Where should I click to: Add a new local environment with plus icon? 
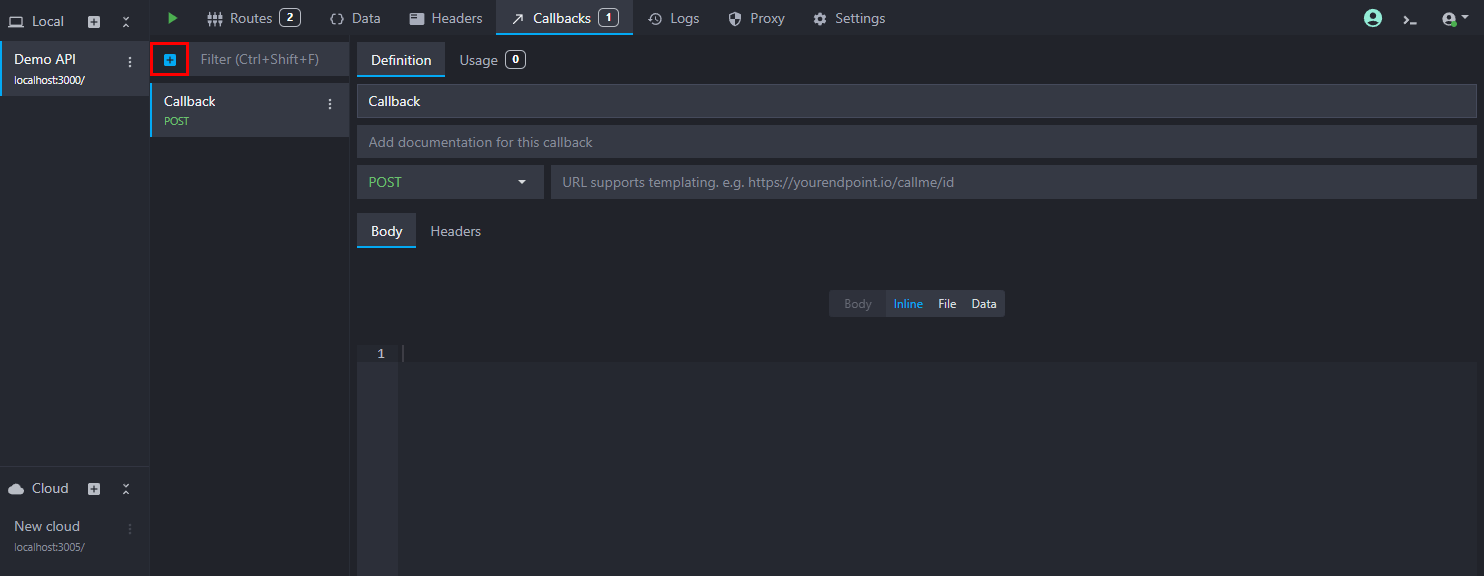tap(94, 21)
